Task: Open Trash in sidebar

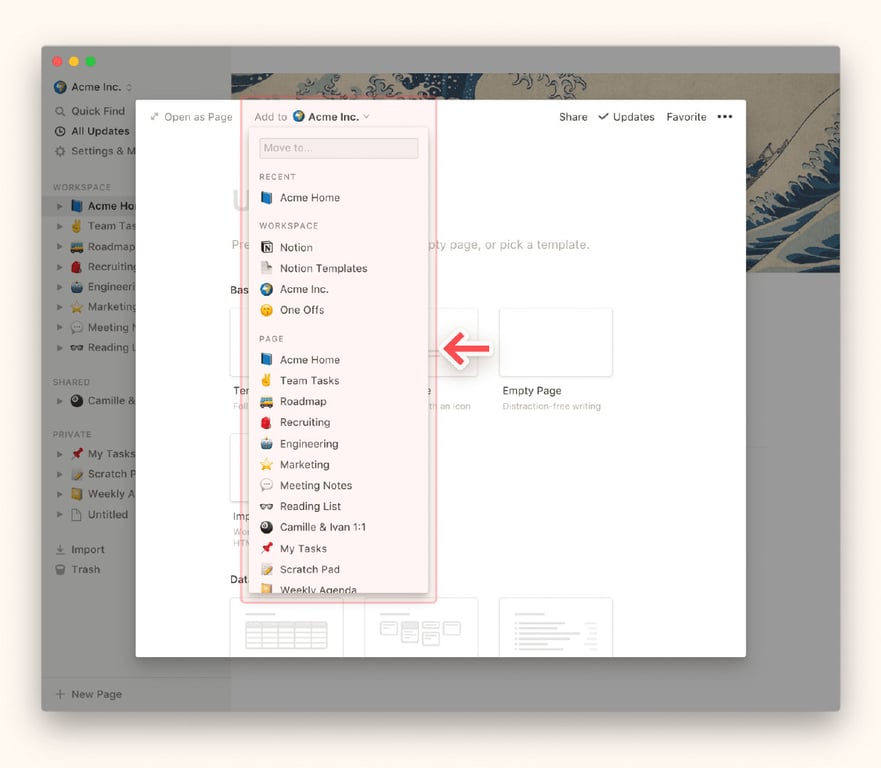Action: point(78,569)
